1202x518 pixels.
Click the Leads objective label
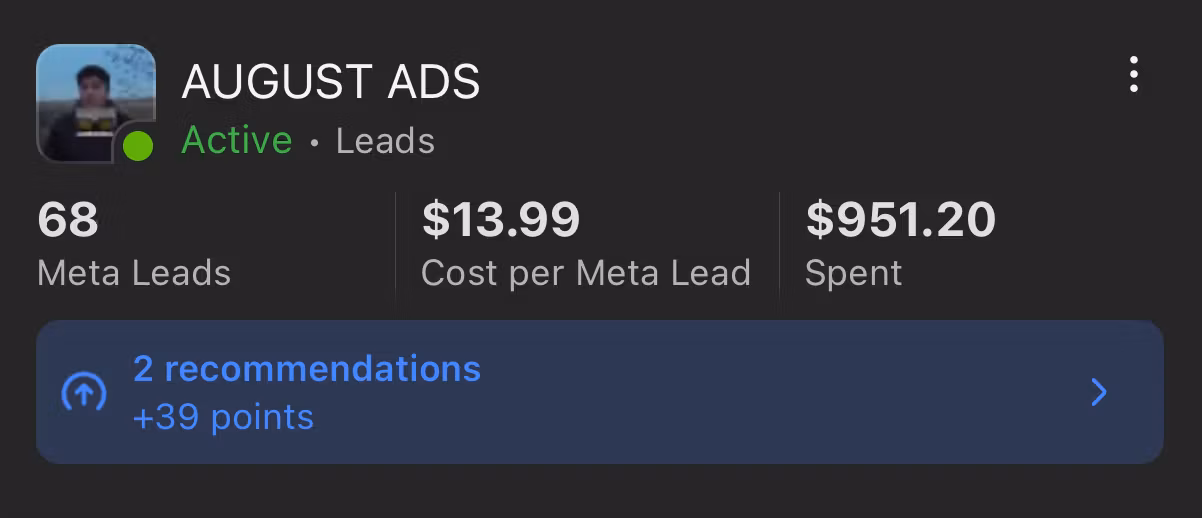pos(385,141)
